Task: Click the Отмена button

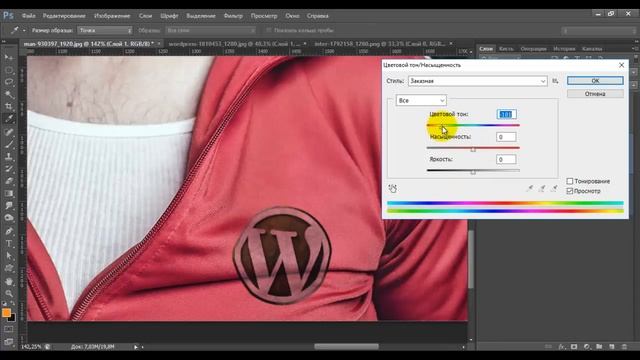Action: tap(595, 94)
